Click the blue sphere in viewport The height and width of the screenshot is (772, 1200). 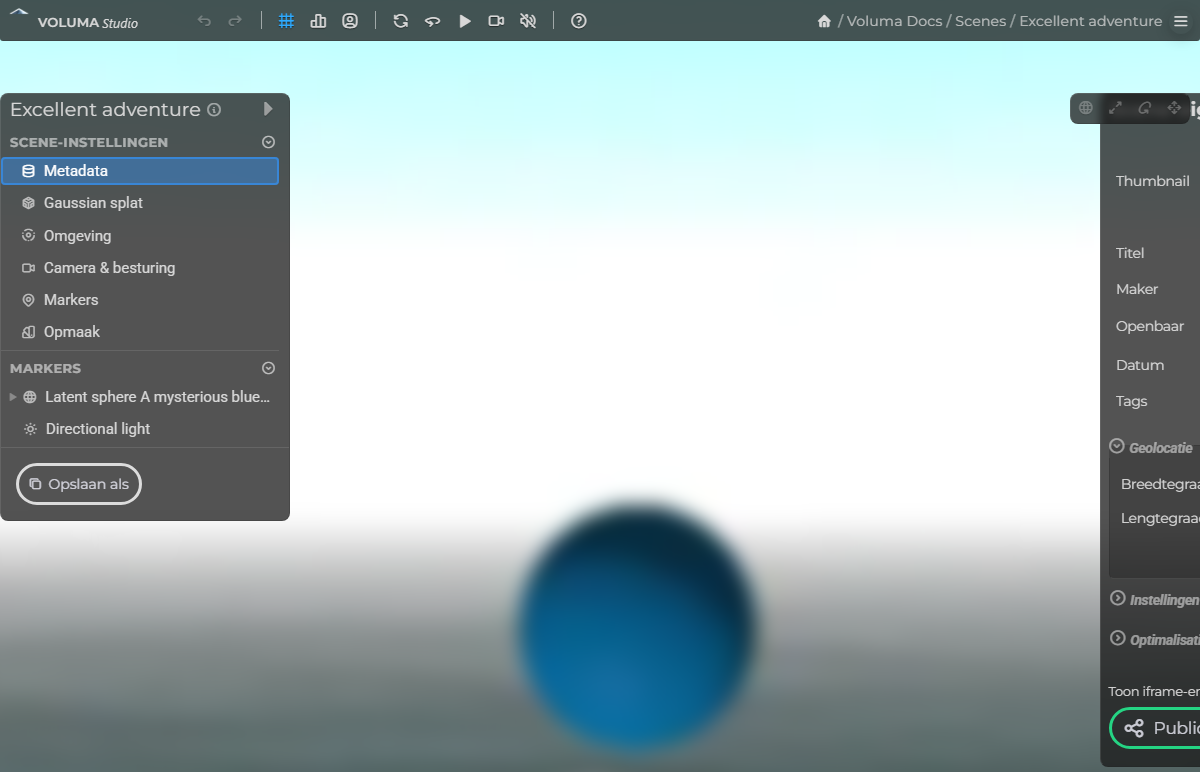click(636, 626)
